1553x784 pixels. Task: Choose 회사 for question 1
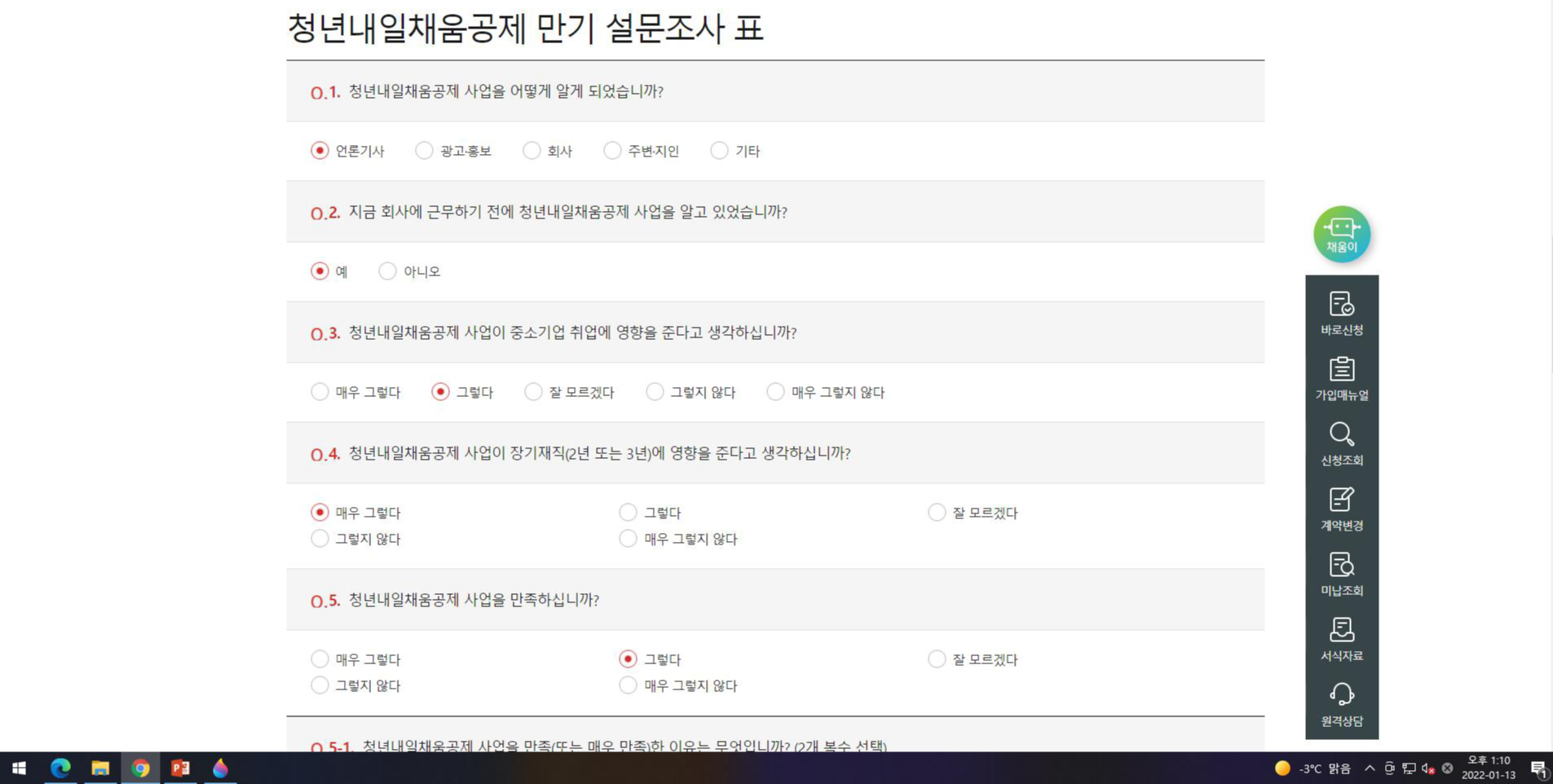tap(532, 150)
